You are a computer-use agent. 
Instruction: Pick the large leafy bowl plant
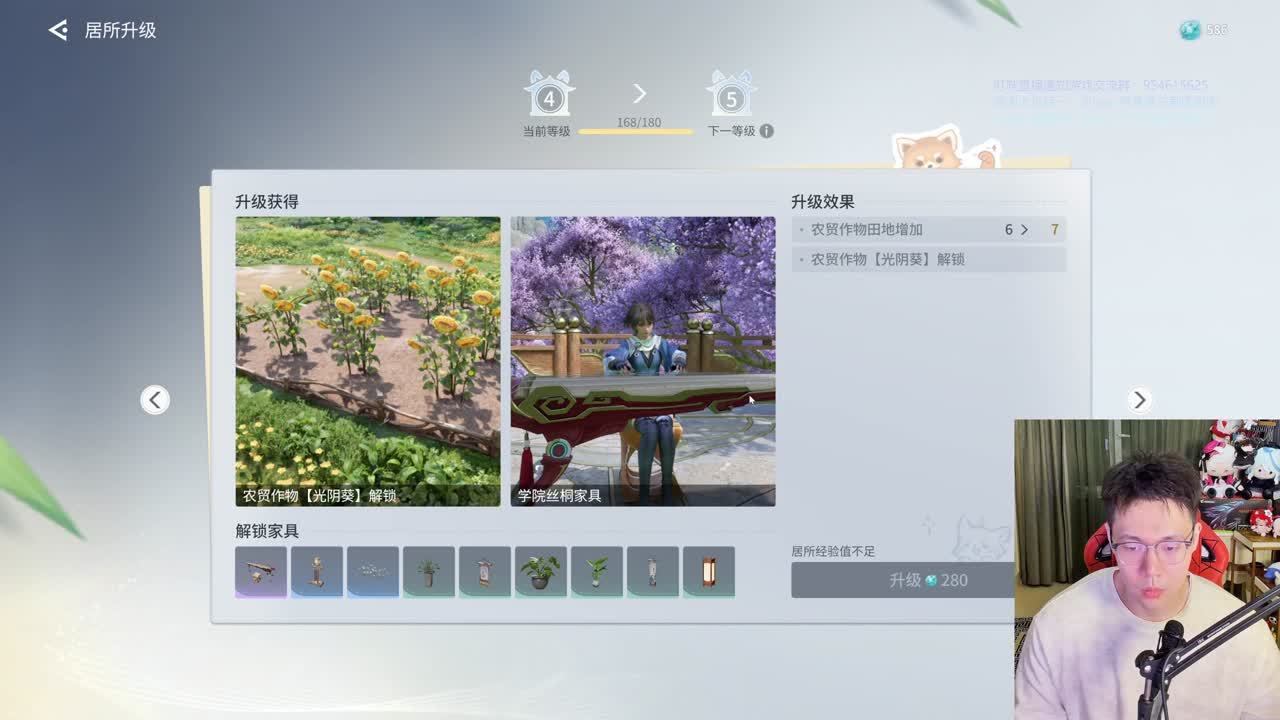coord(541,572)
